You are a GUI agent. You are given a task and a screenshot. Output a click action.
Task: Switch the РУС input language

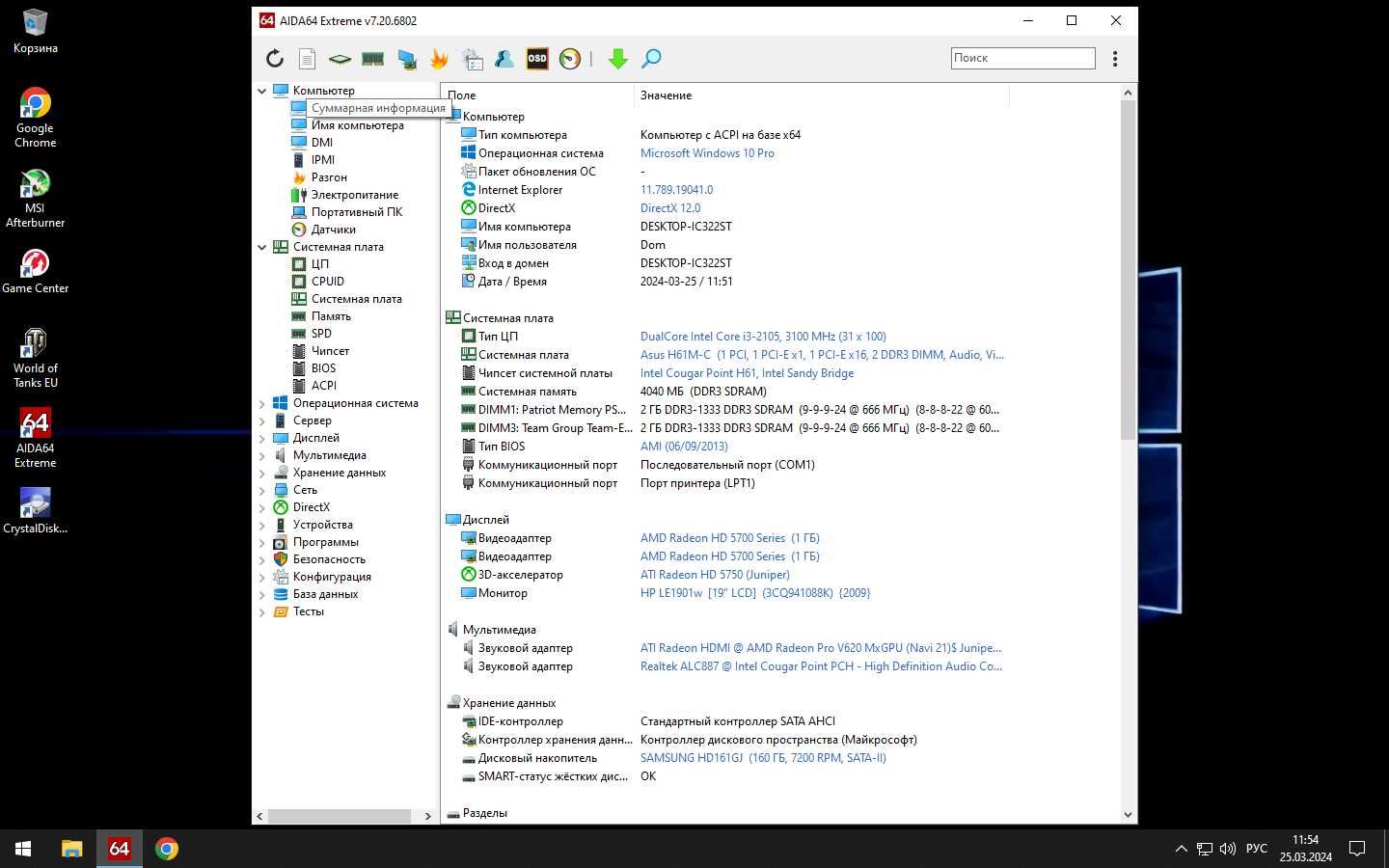pyautogui.click(x=1257, y=849)
